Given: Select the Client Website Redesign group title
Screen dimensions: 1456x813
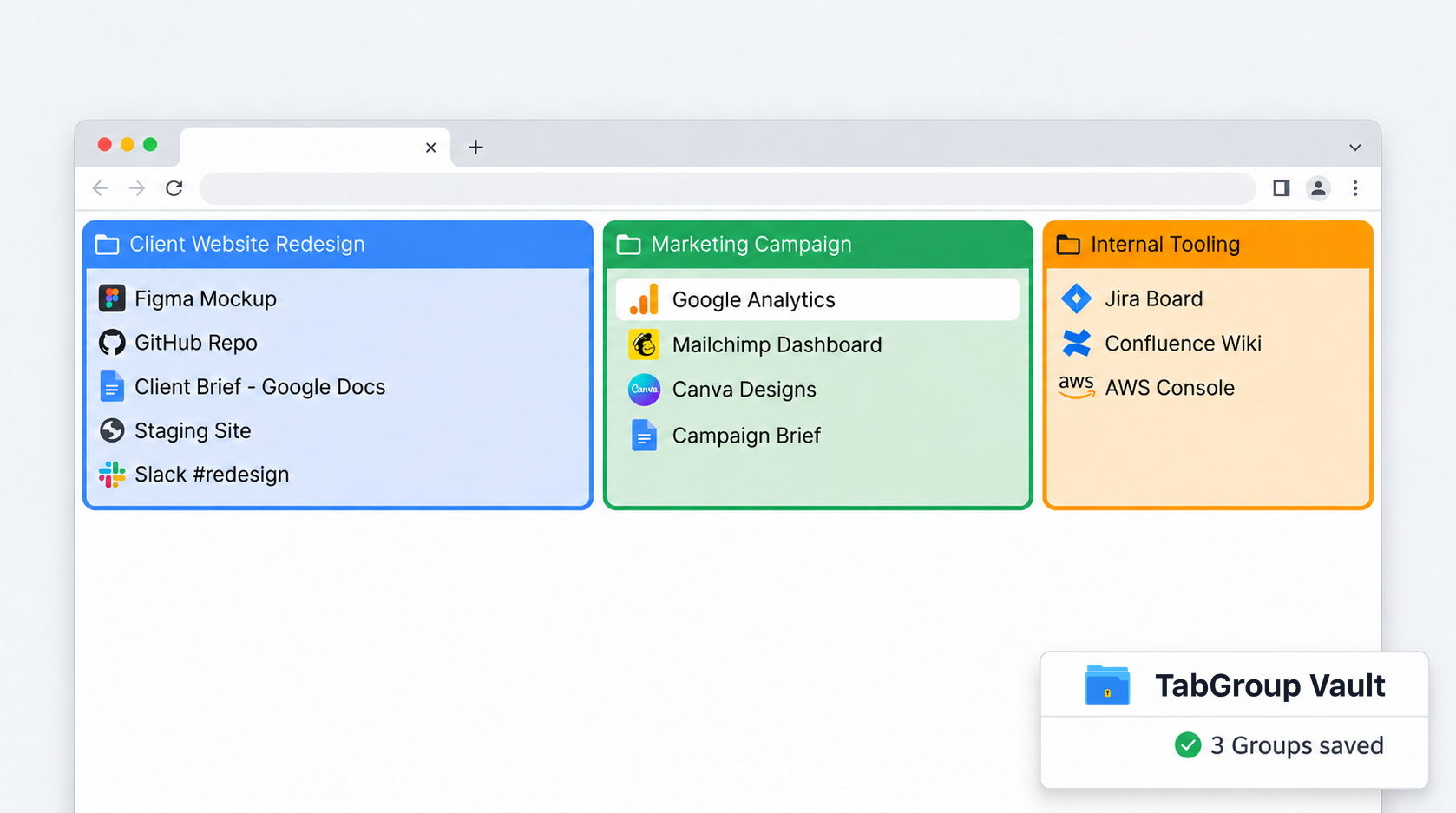Looking at the screenshot, I should pyautogui.click(x=247, y=245).
